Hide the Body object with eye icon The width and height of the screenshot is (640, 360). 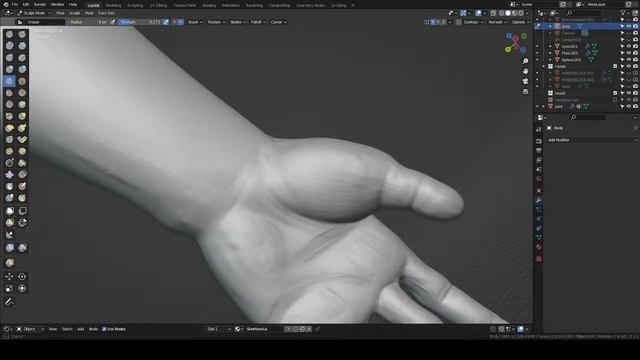[629, 26]
